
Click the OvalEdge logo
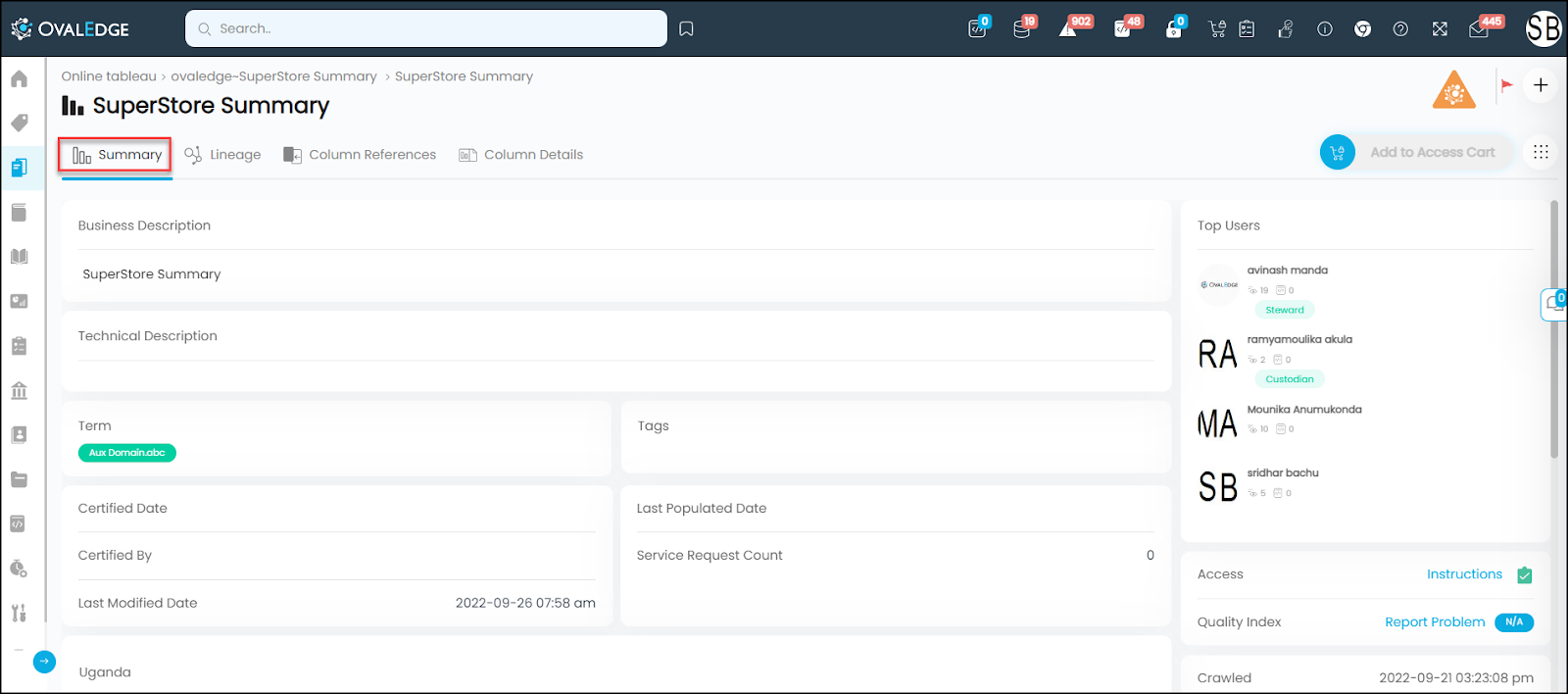click(x=71, y=28)
